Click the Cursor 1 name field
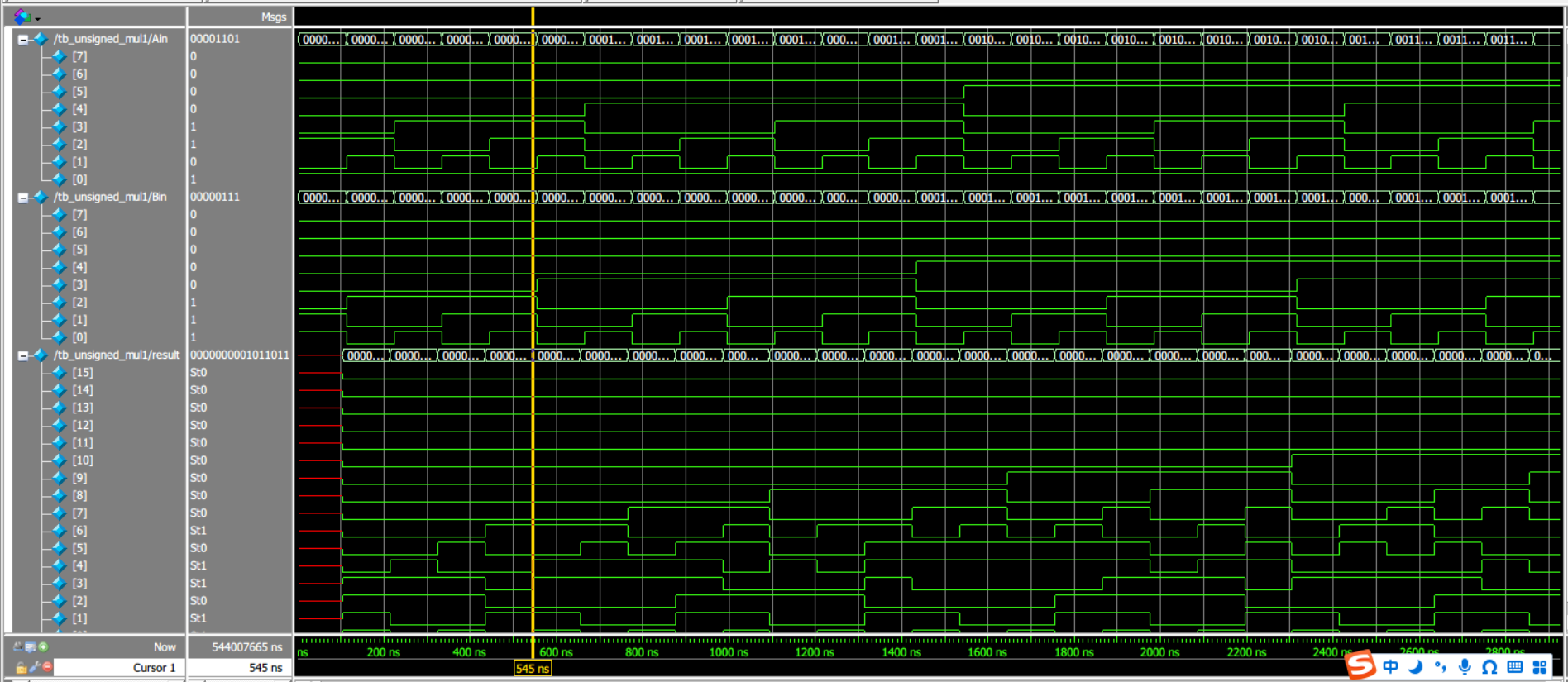 [117, 667]
